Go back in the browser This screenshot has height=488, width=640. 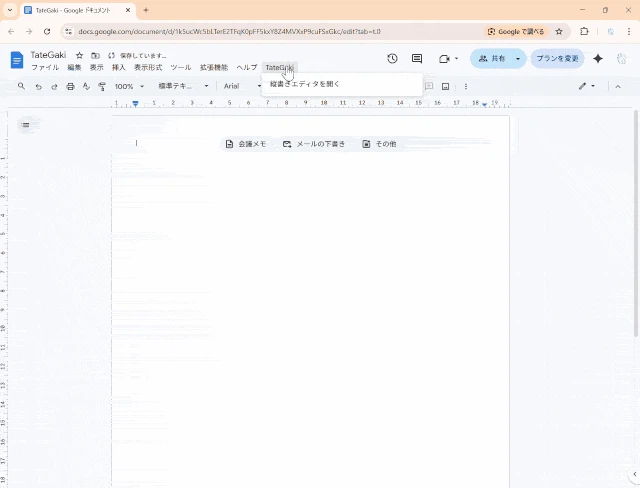coord(11,31)
